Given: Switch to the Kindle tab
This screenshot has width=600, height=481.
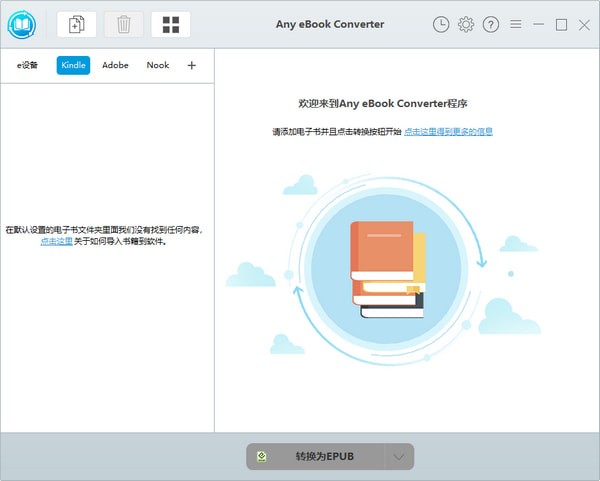Looking at the screenshot, I should (x=73, y=65).
